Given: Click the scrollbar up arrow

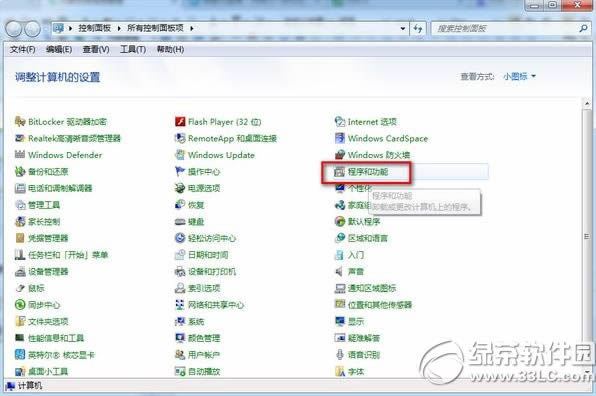Looking at the screenshot, I should [x=587, y=103].
